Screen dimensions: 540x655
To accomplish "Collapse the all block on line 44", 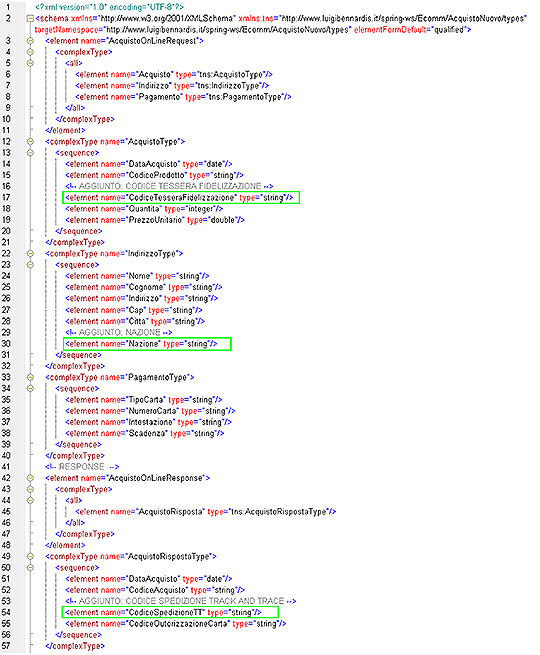I will [30, 500].
